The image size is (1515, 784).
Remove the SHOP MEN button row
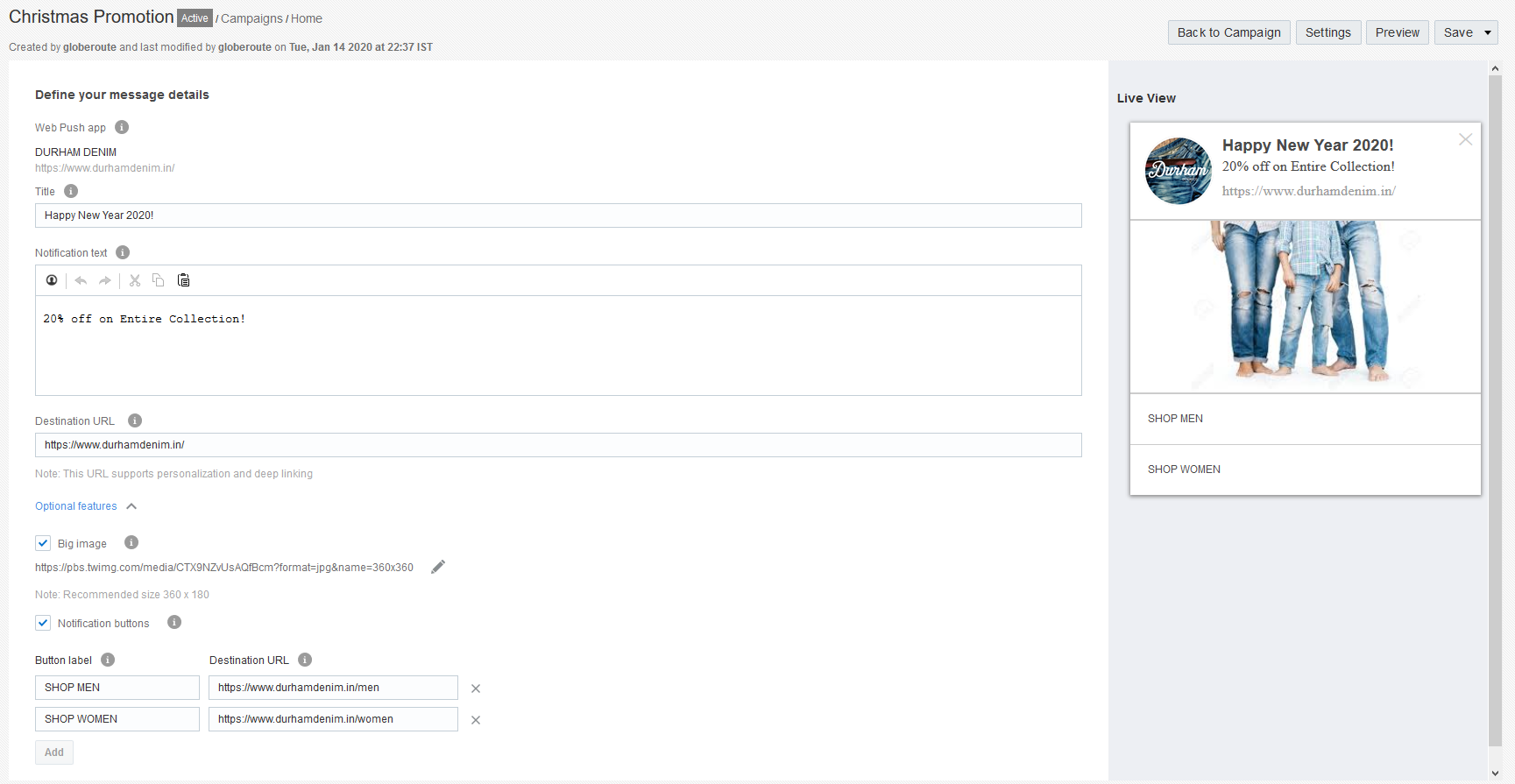coord(476,689)
